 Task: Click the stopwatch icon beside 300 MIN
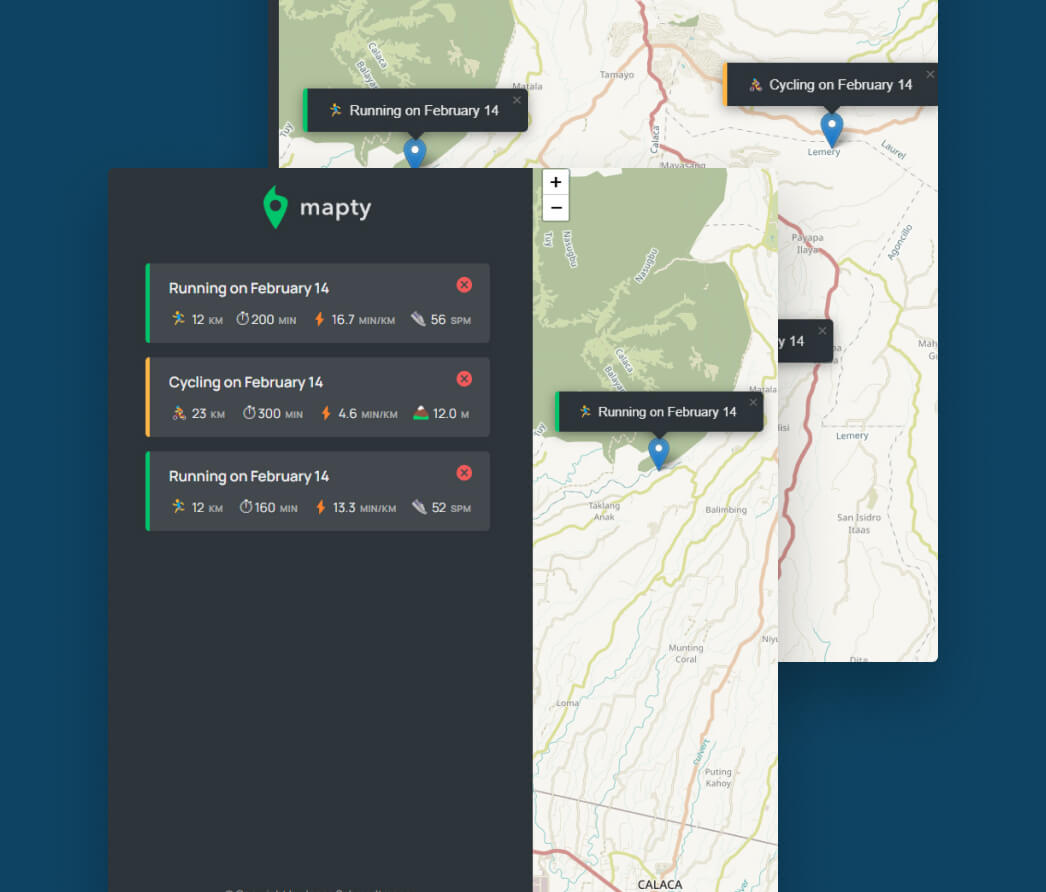tap(249, 412)
